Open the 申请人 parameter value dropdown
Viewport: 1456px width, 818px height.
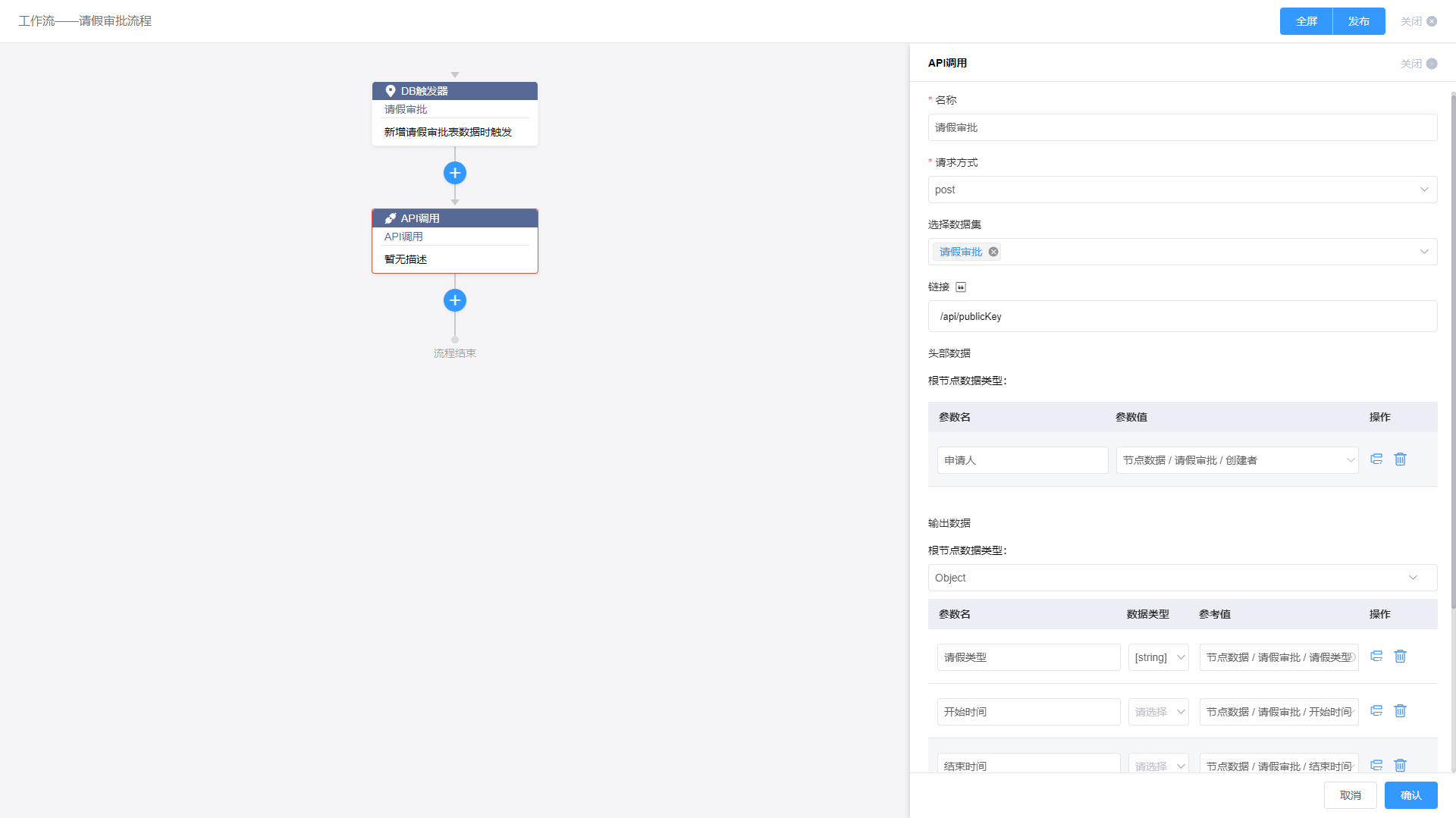(1238, 460)
